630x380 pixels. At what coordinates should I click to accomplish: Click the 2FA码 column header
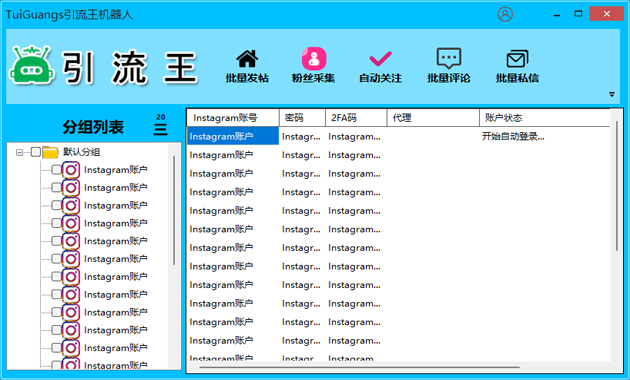[x=356, y=118]
